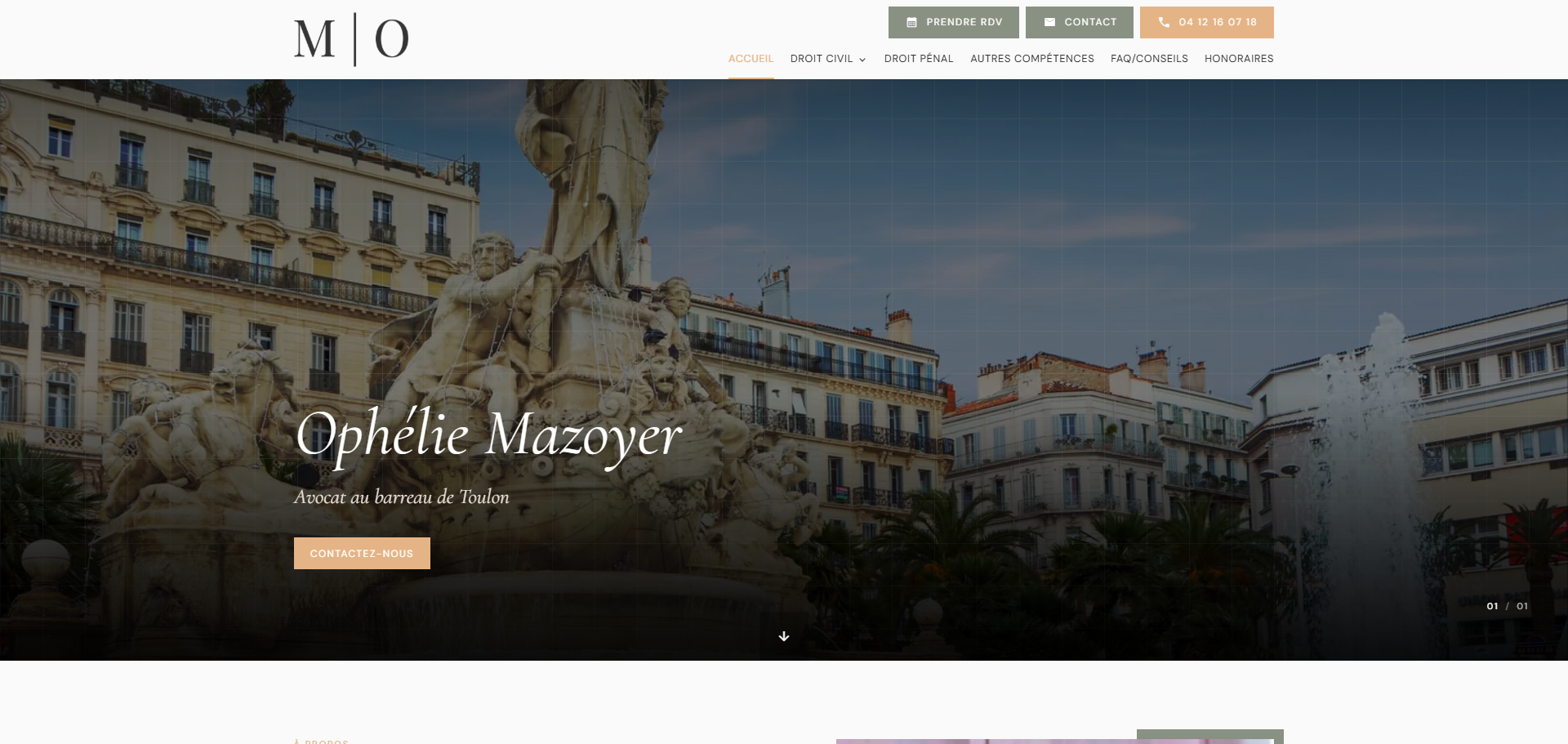Click the envelope icon in Contact button
This screenshot has height=744, width=1568.
pos(1049,23)
